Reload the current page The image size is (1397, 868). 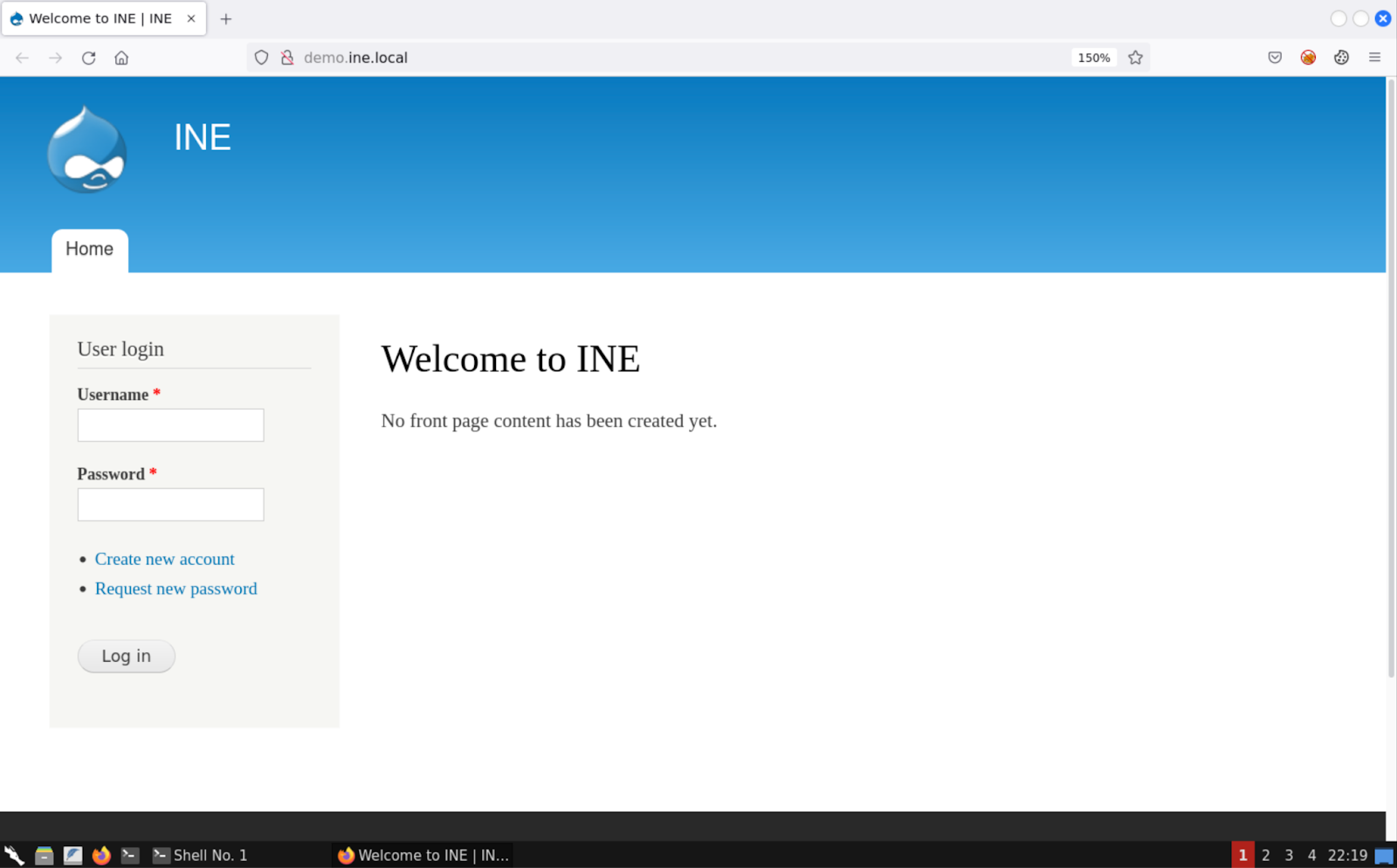point(88,58)
